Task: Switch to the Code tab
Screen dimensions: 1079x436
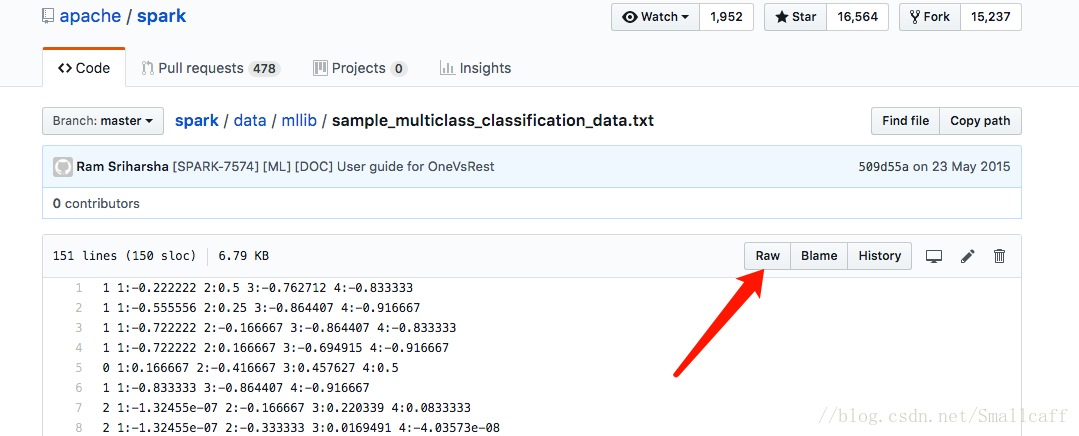Action: tap(84, 68)
